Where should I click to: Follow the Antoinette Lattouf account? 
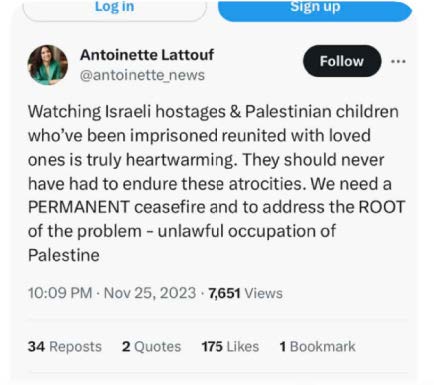342,61
